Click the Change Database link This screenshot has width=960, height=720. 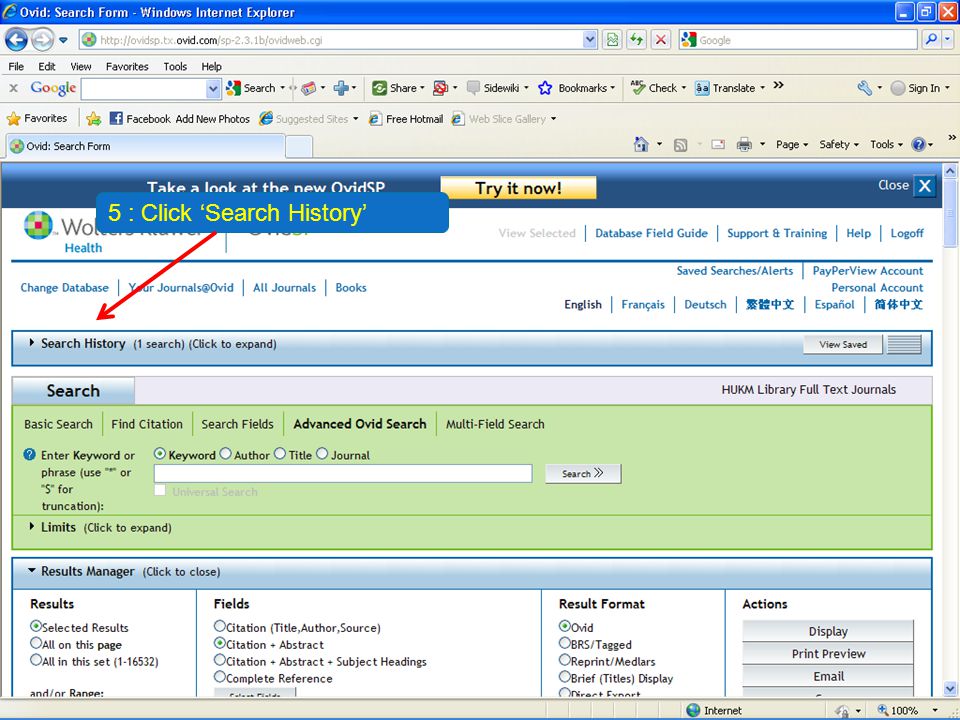pyautogui.click(x=64, y=288)
